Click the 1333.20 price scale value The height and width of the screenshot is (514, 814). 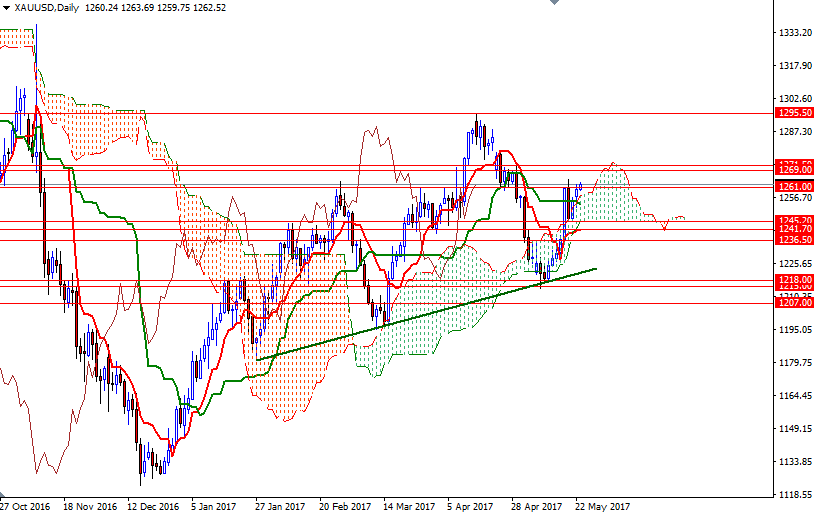tap(794, 32)
